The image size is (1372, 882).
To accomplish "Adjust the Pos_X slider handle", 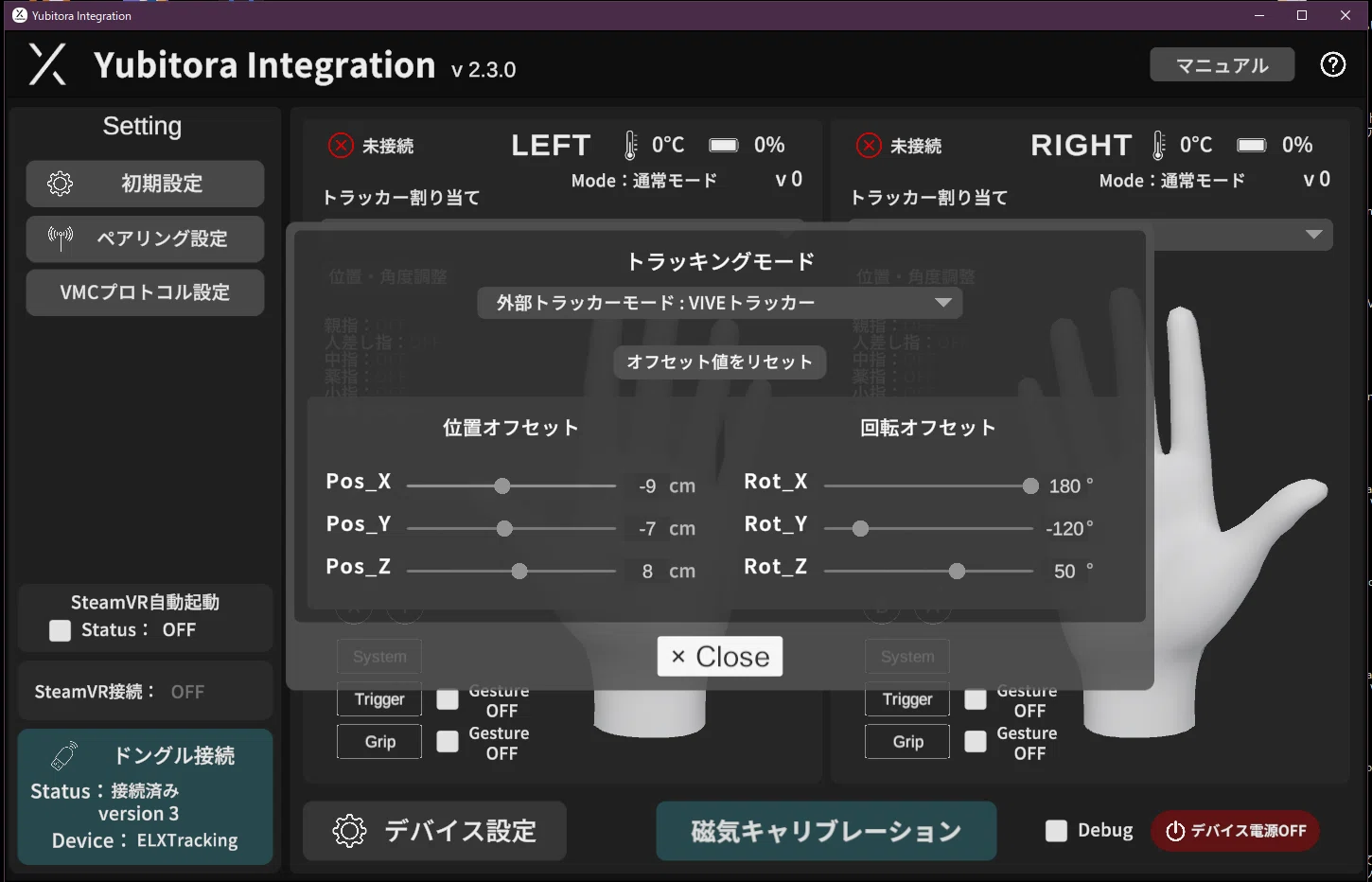I will [502, 486].
